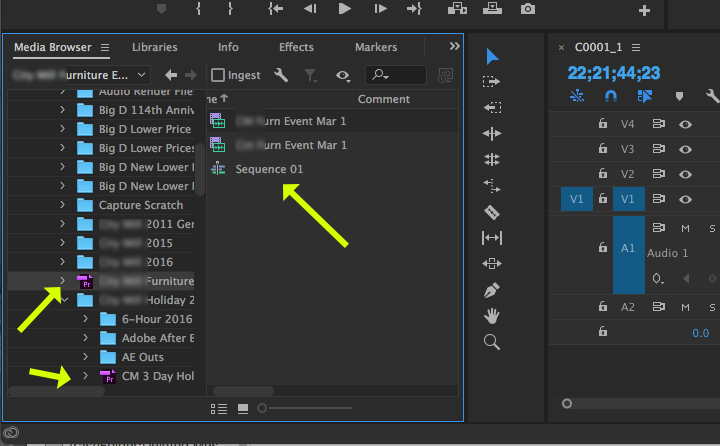This screenshot has width=720, height=446.
Task: Collapse the Holiday folder
Action: point(64,300)
